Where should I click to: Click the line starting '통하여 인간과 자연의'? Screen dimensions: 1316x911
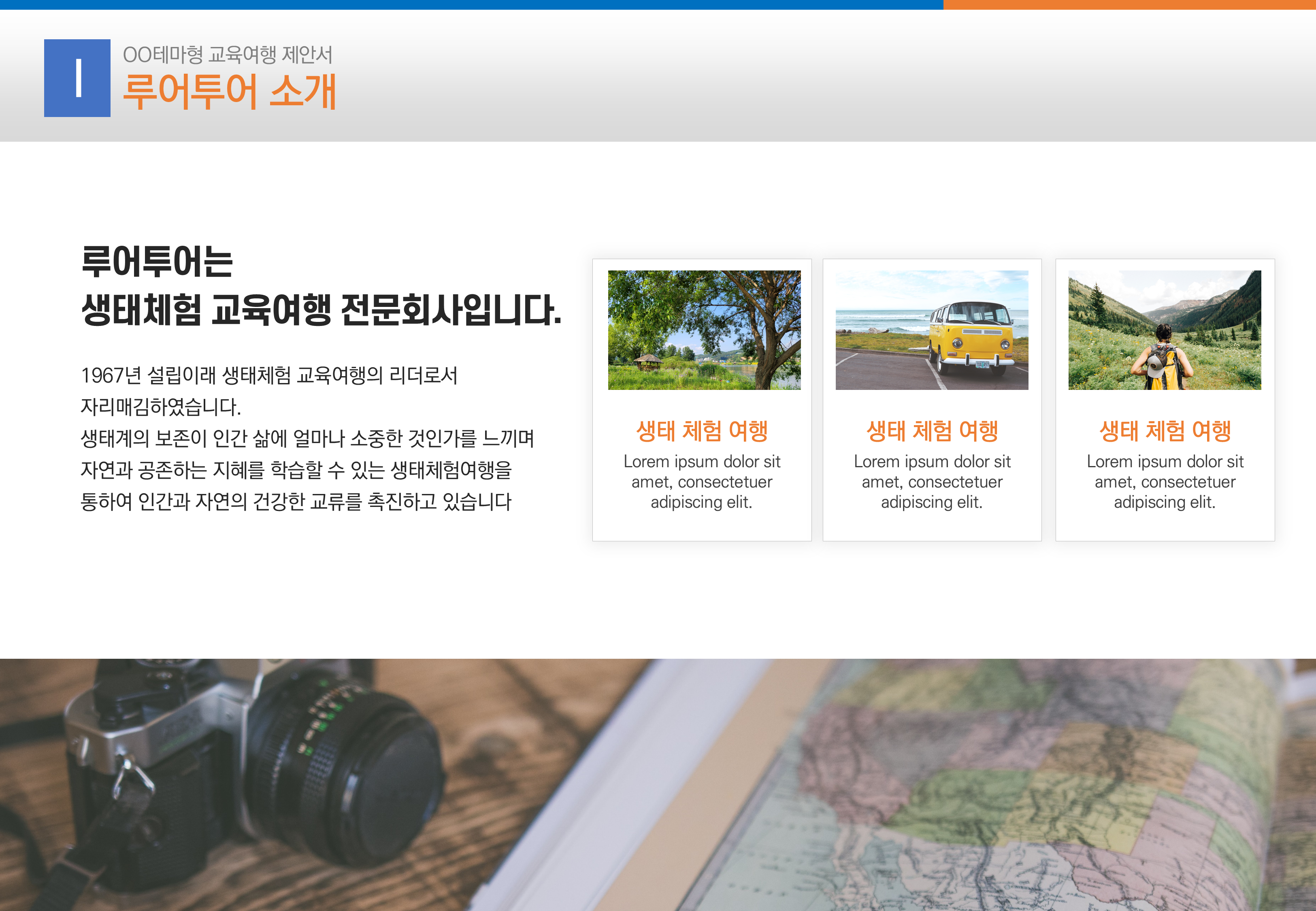(296, 502)
